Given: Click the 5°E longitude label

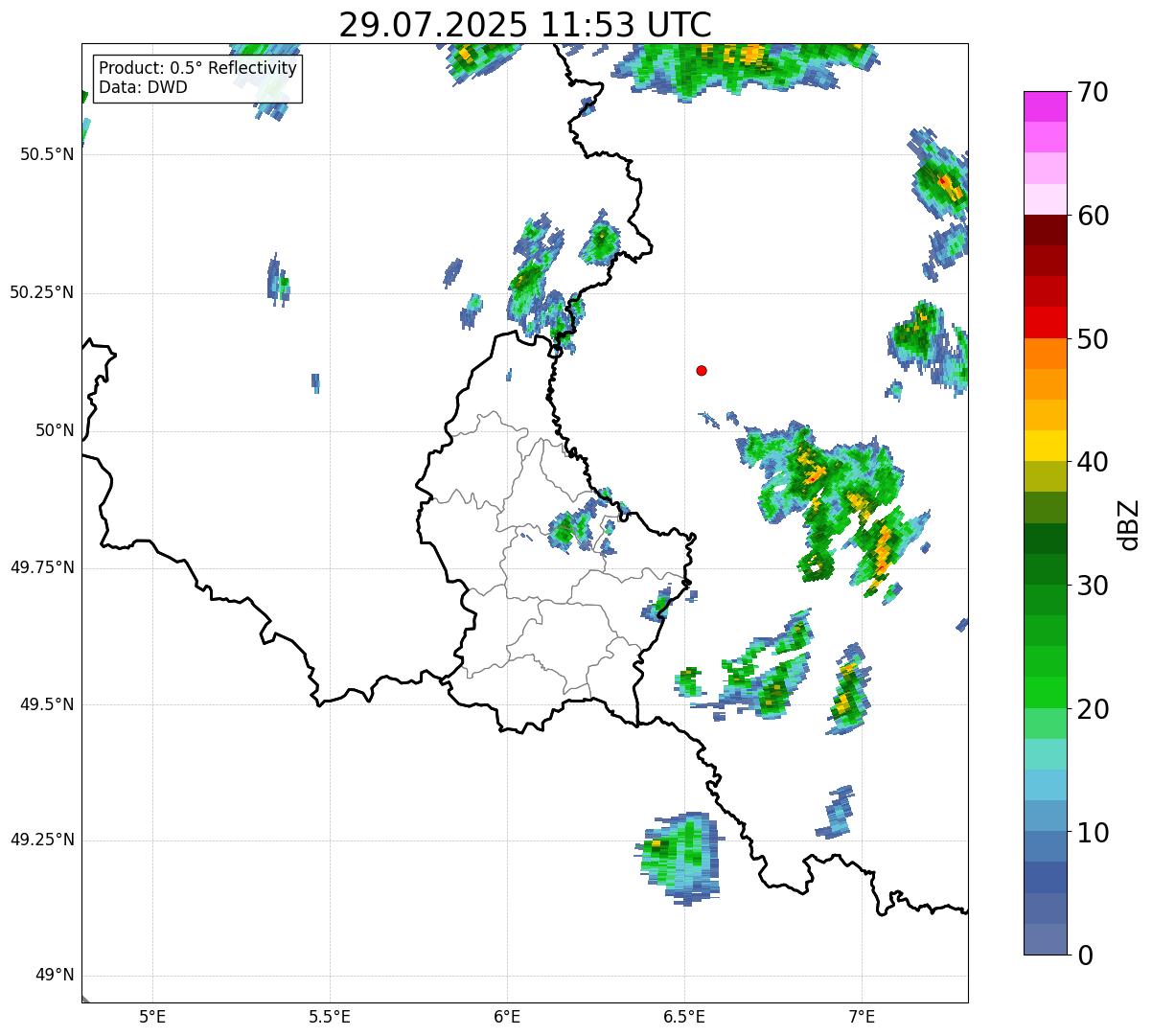Looking at the screenshot, I should [152, 1016].
